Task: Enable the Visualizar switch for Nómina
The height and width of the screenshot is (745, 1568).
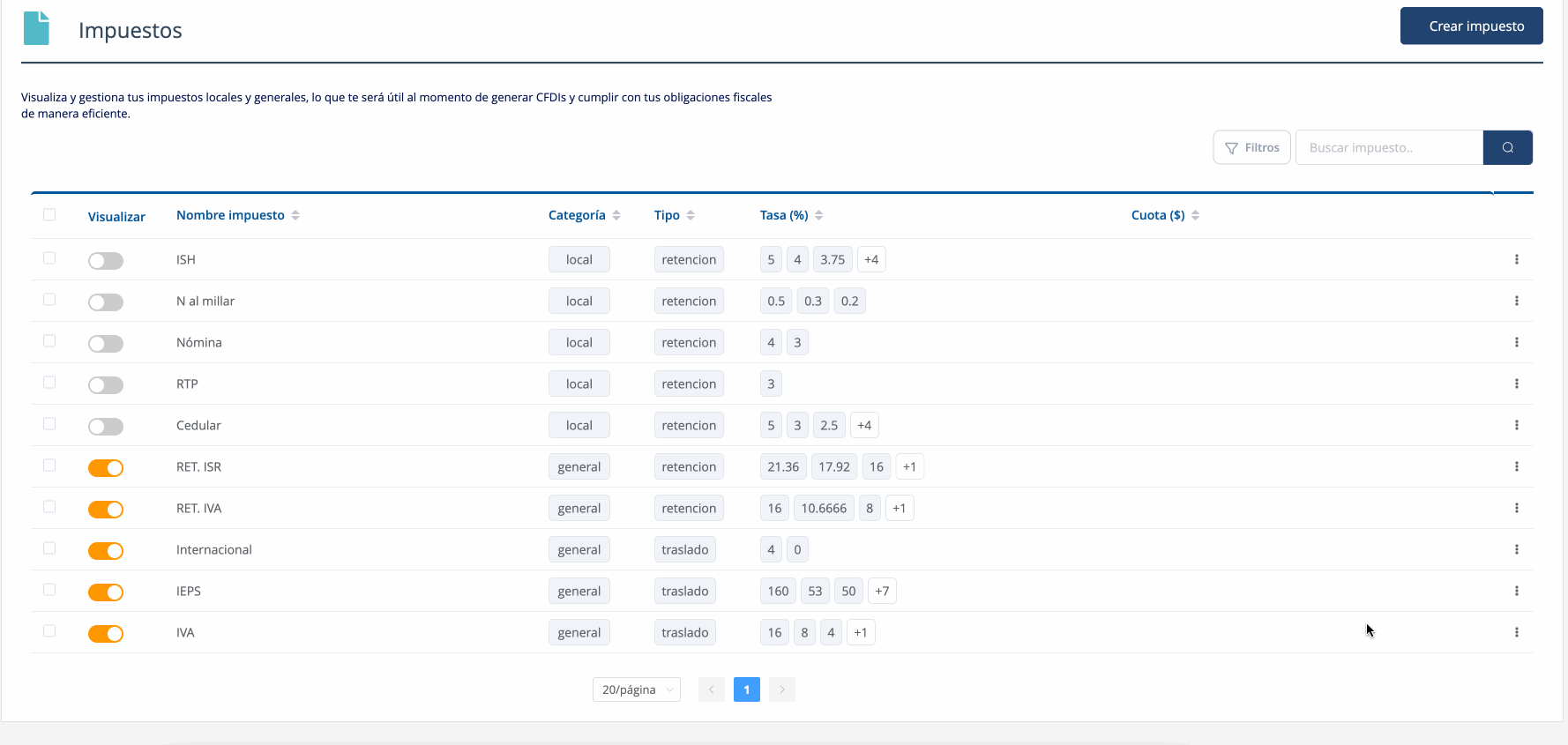Action: [x=106, y=344]
